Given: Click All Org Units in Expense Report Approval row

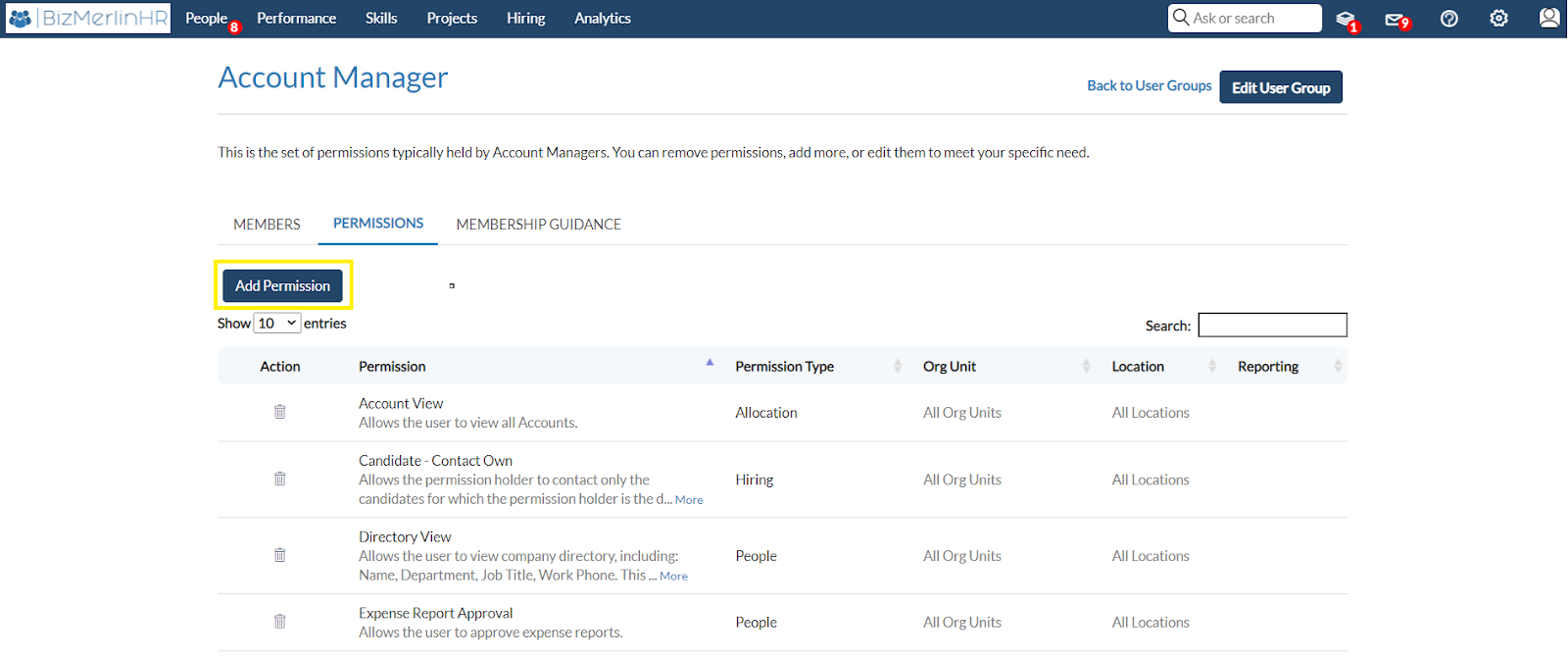Looking at the screenshot, I should click(x=962, y=623).
